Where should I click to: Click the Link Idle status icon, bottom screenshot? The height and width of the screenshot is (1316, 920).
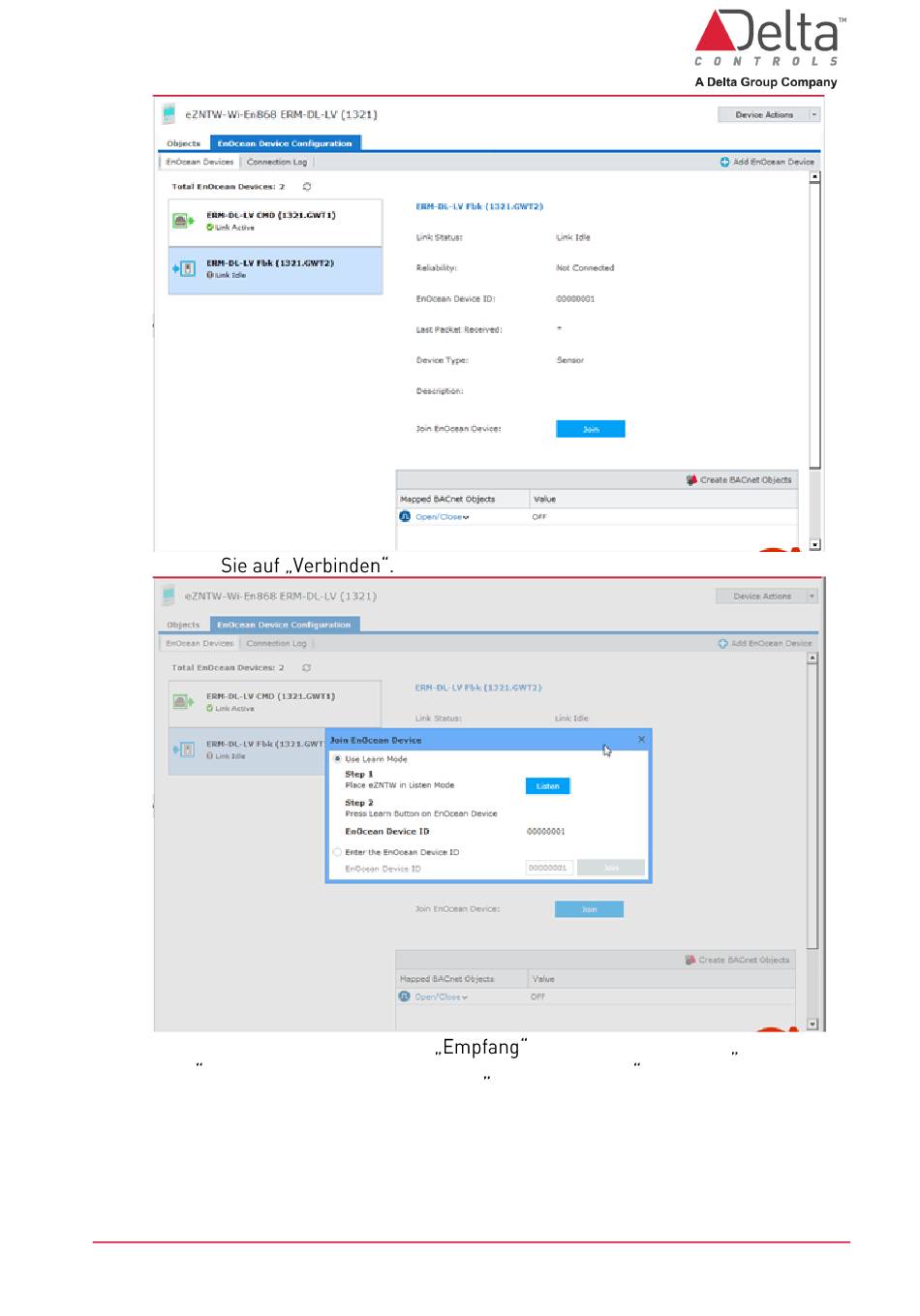coord(209,756)
